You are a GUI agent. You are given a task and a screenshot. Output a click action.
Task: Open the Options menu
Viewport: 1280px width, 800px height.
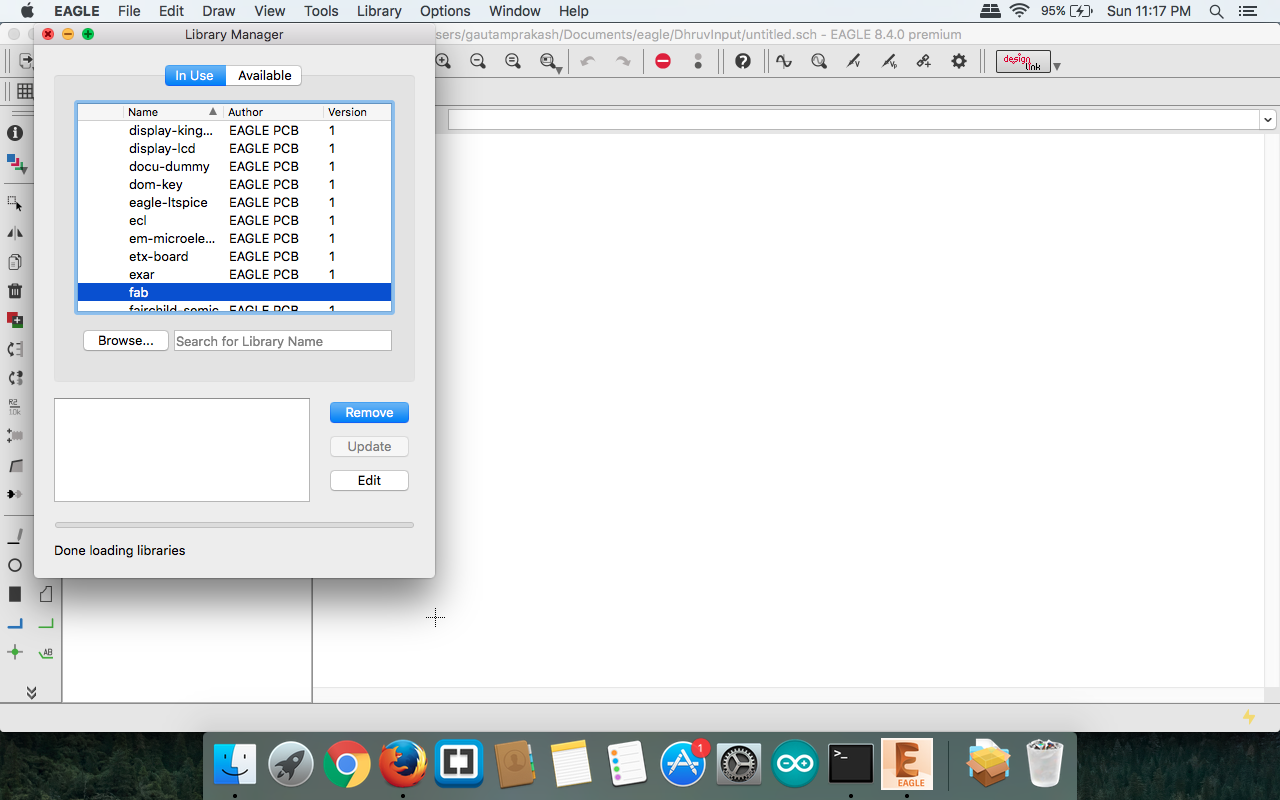coord(445,11)
